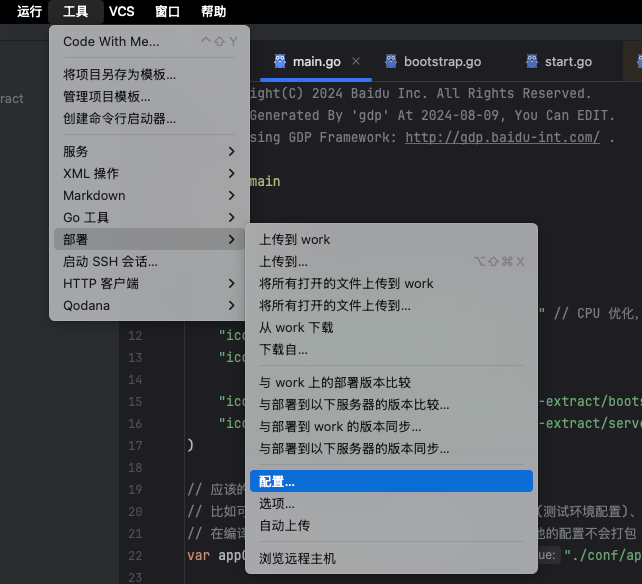This screenshot has height=584, width=642.
Task: Open deployment 配置... dialog
Action: (x=391, y=481)
